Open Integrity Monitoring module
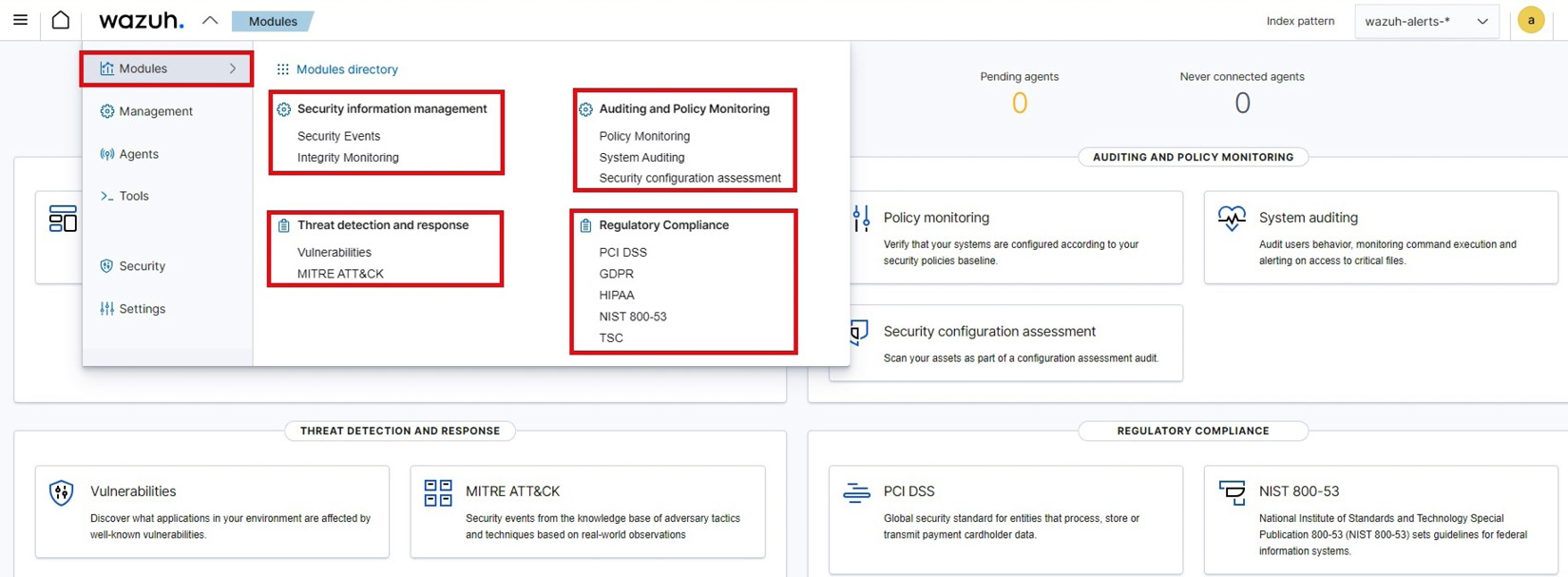Screen dimensions: 1568x577 [x=348, y=158]
